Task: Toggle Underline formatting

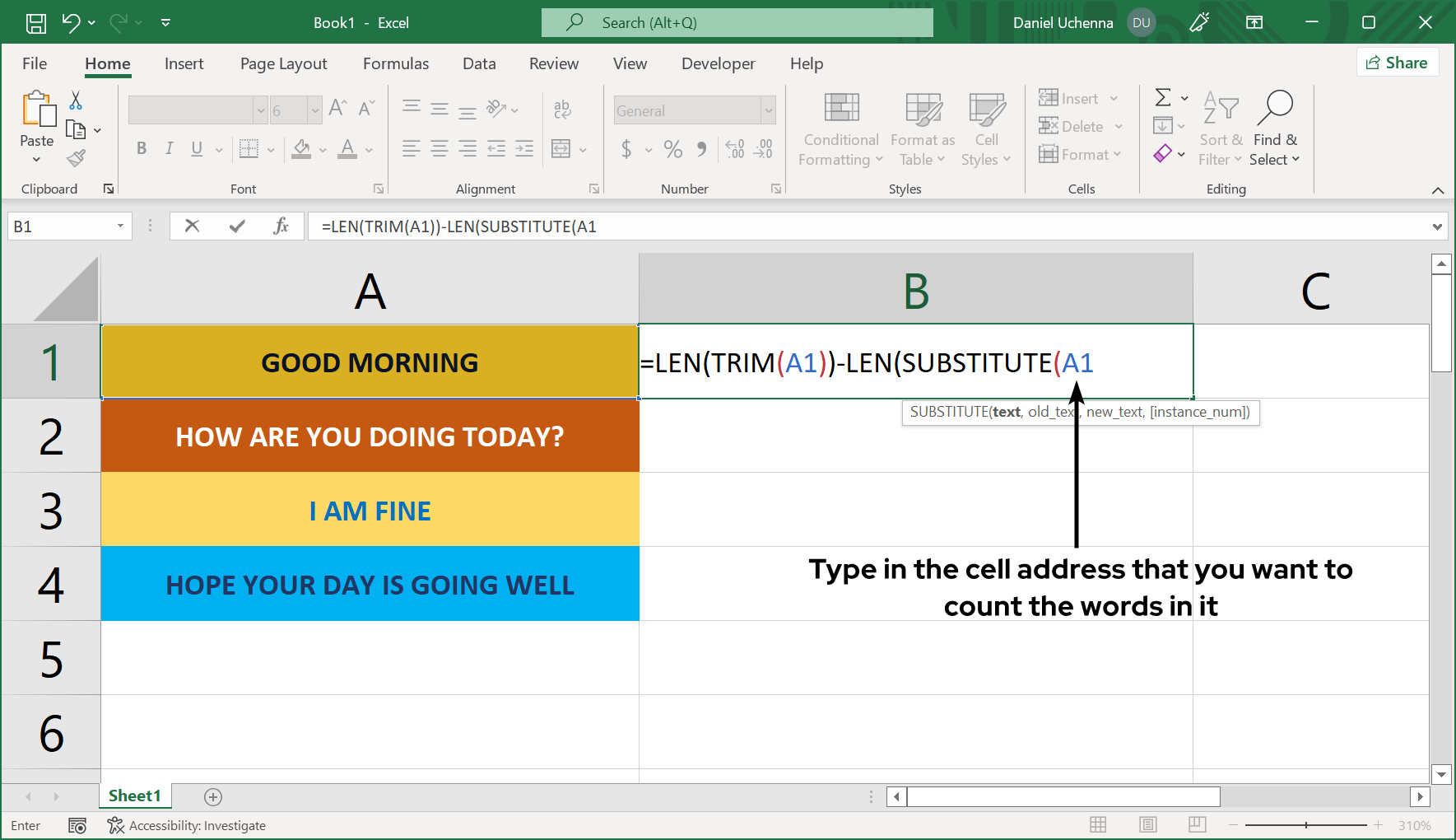Action: click(196, 148)
